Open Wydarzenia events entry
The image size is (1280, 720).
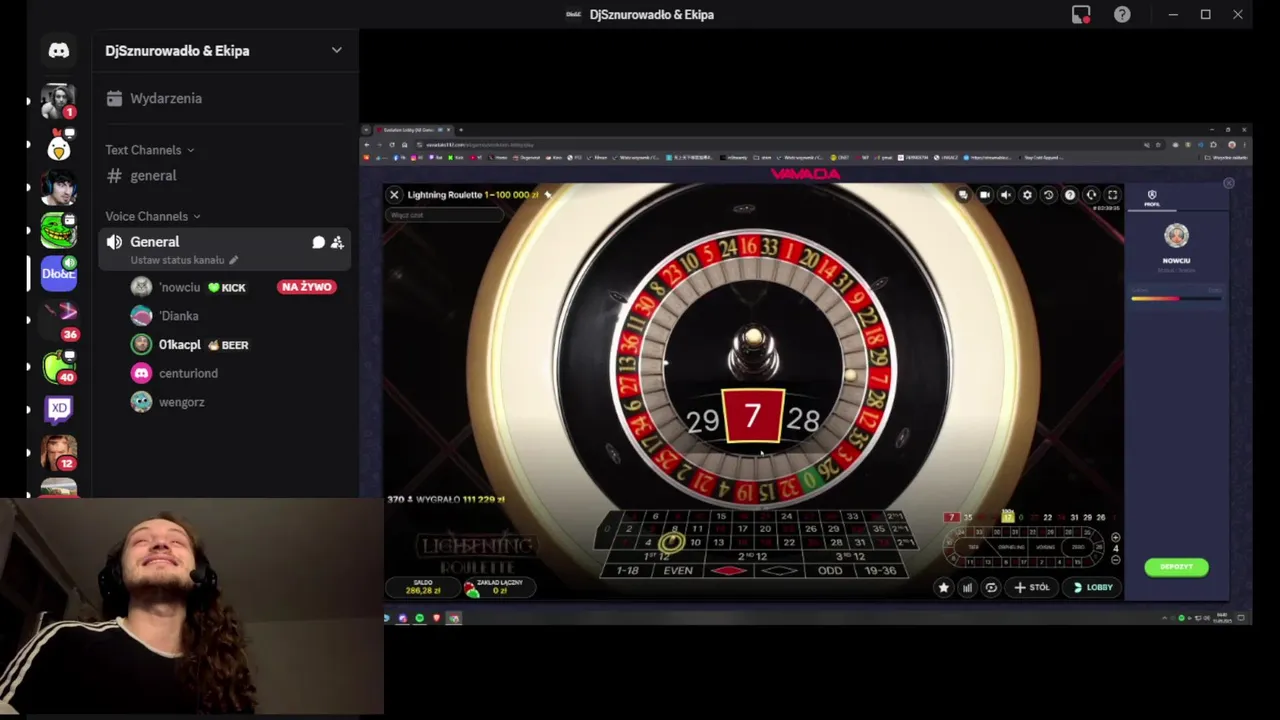coord(224,98)
